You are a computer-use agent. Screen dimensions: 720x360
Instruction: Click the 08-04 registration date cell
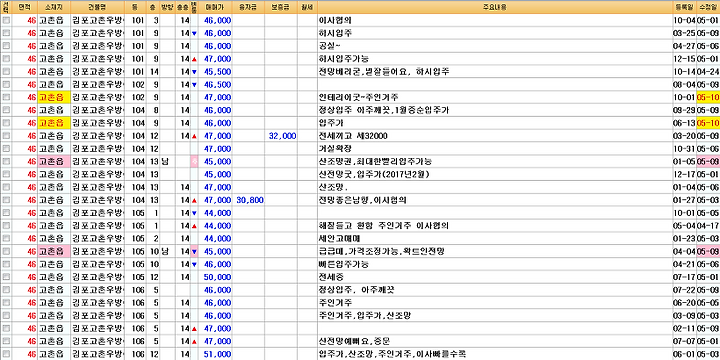684,85
